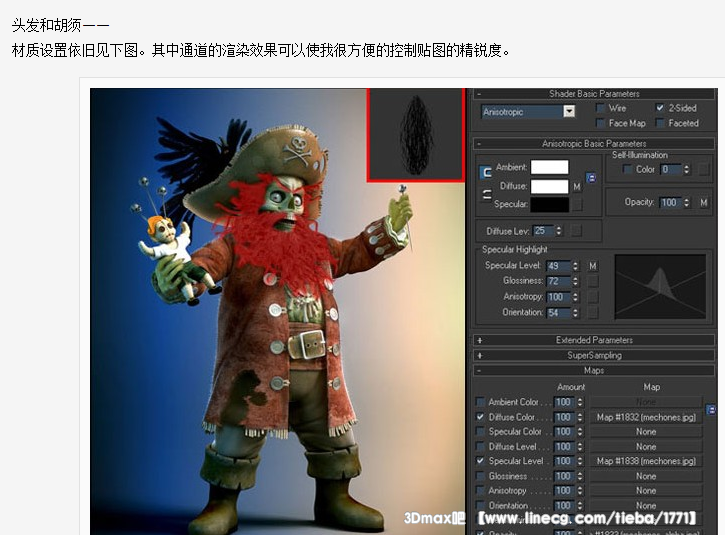Click the blue map lock icon beside Diffuse
The width and height of the screenshot is (725, 535).
pyautogui.click(x=591, y=178)
